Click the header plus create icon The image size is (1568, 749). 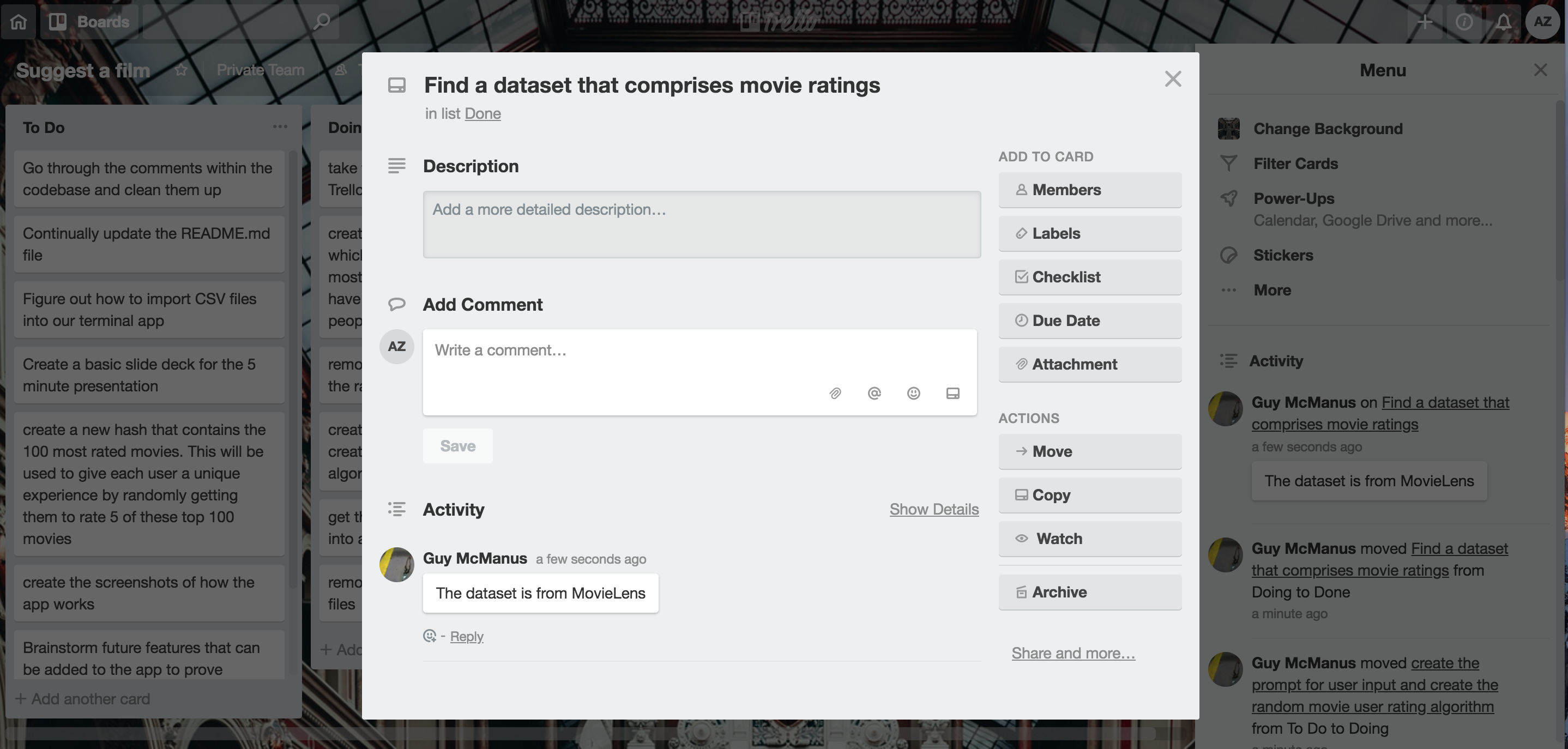pos(1425,22)
